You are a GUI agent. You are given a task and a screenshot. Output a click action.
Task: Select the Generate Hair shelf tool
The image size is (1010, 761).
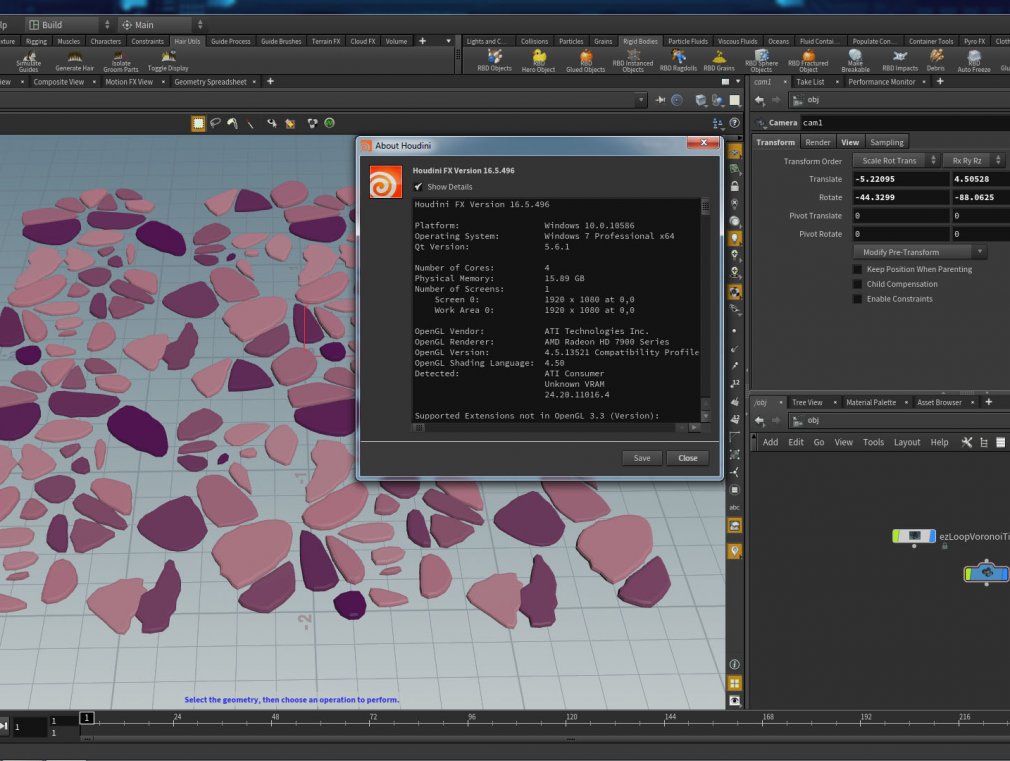75,60
